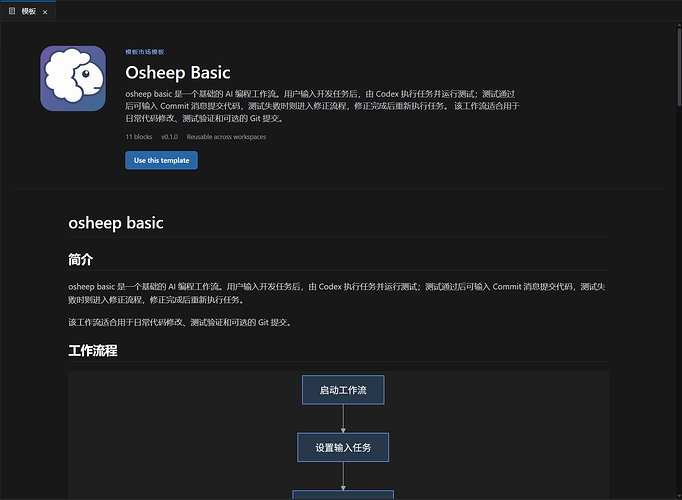Viewport: 682px width, 500px height.
Task: Click the 设置输入任务 flowchart node
Action: pyautogui.click(x=343, y=447)
